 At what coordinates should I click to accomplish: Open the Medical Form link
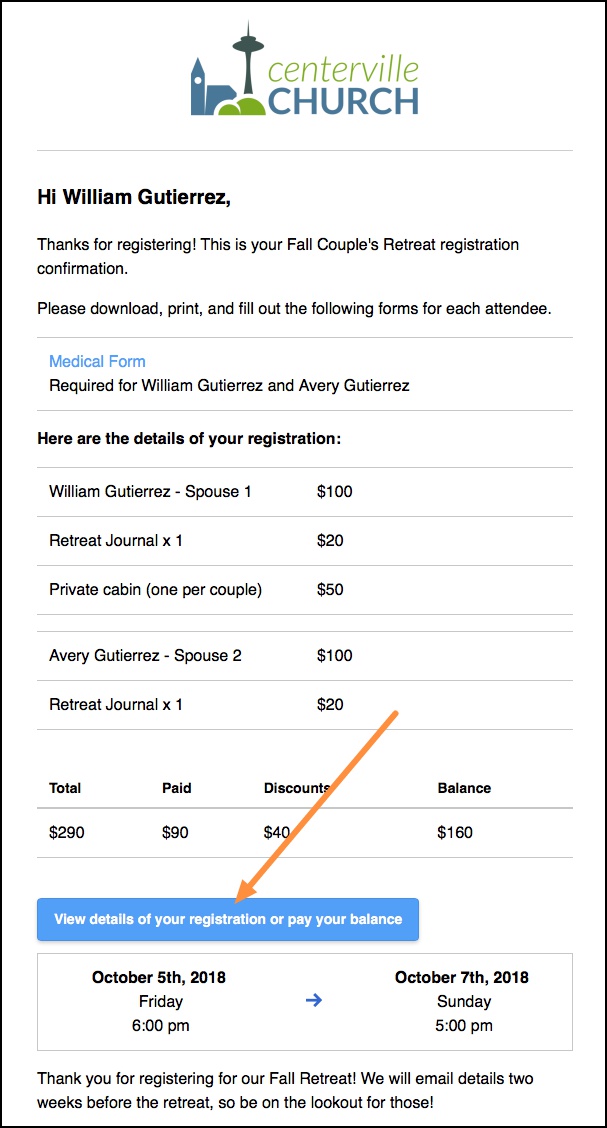click(x=97, y=361)
